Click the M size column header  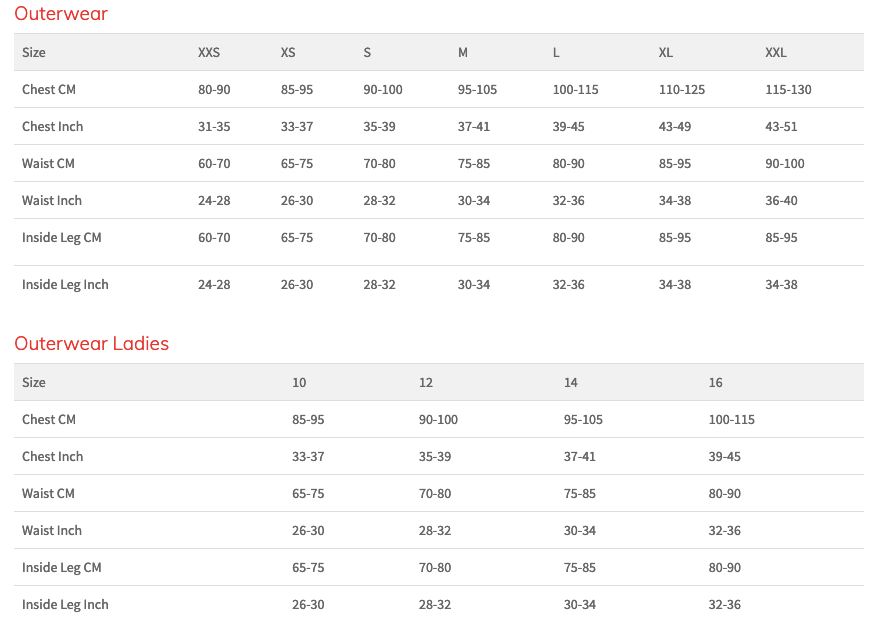click(x=463, y=53)
